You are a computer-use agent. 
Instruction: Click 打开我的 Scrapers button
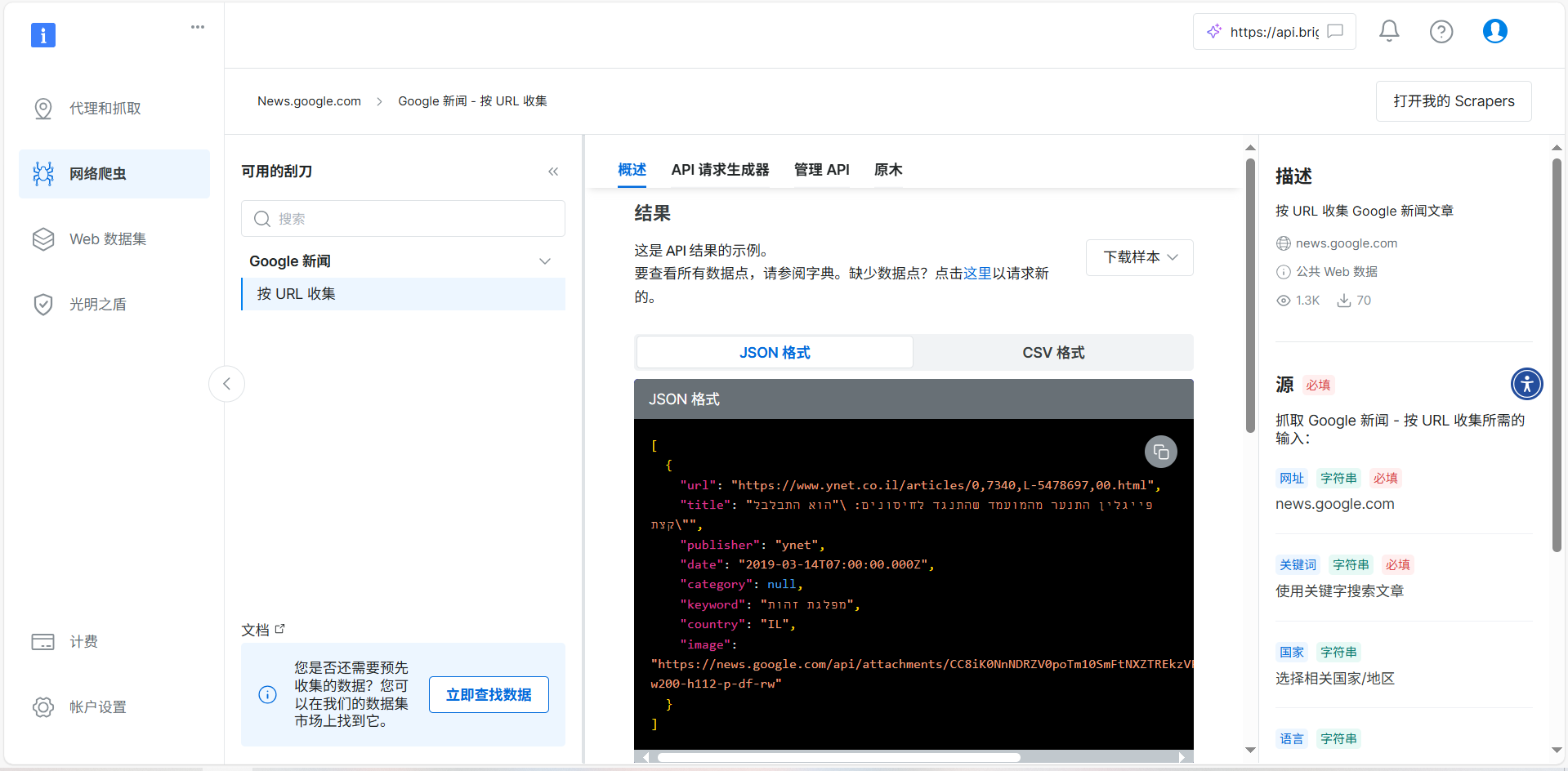pyautogui.click(x=1453, y=101)
